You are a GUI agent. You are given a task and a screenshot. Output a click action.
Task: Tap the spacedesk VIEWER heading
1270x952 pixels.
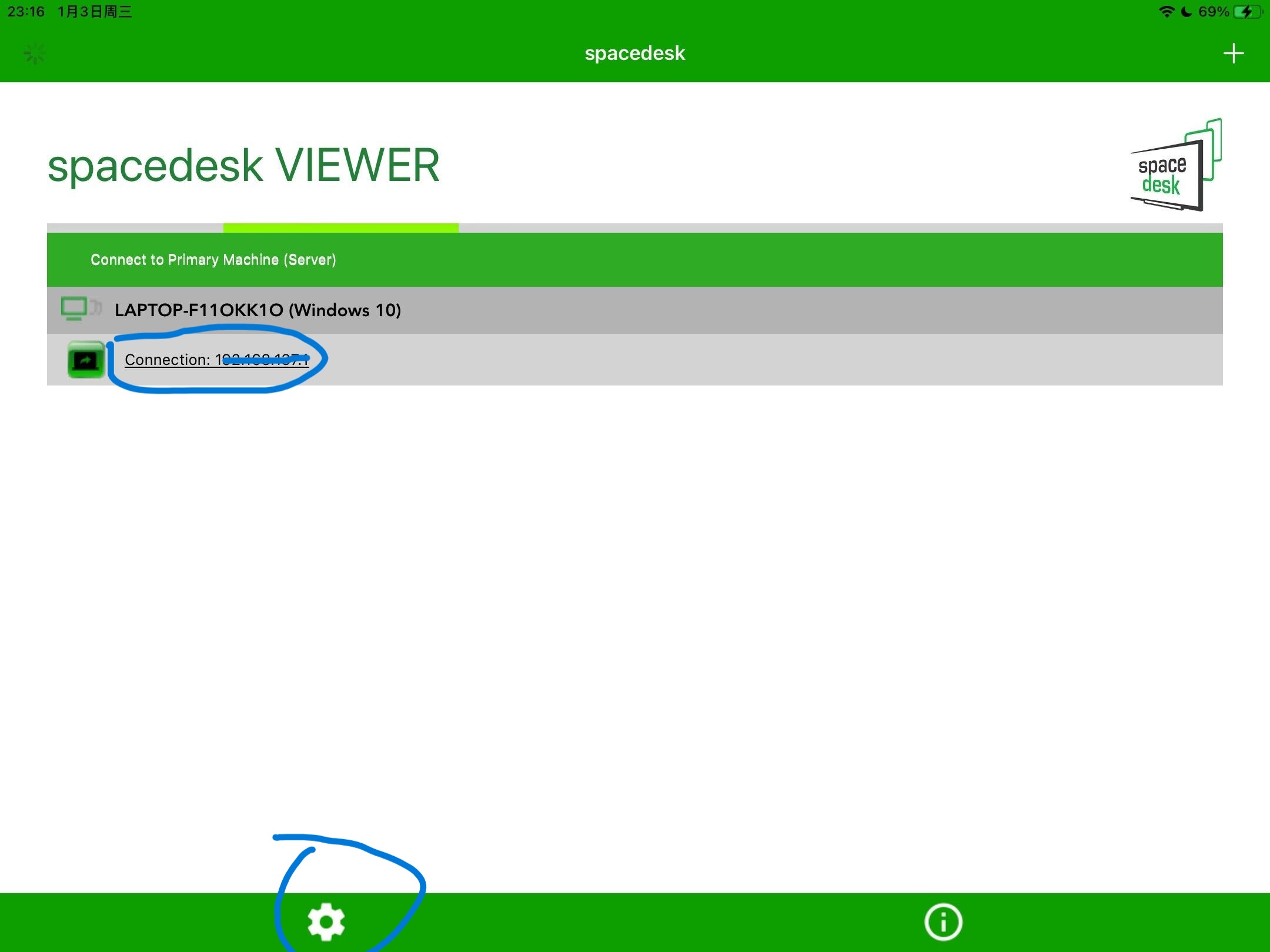click(x=243, y=166)
